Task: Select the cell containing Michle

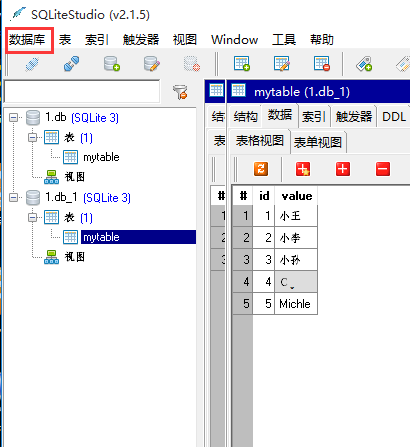Action: coord(296,304)
